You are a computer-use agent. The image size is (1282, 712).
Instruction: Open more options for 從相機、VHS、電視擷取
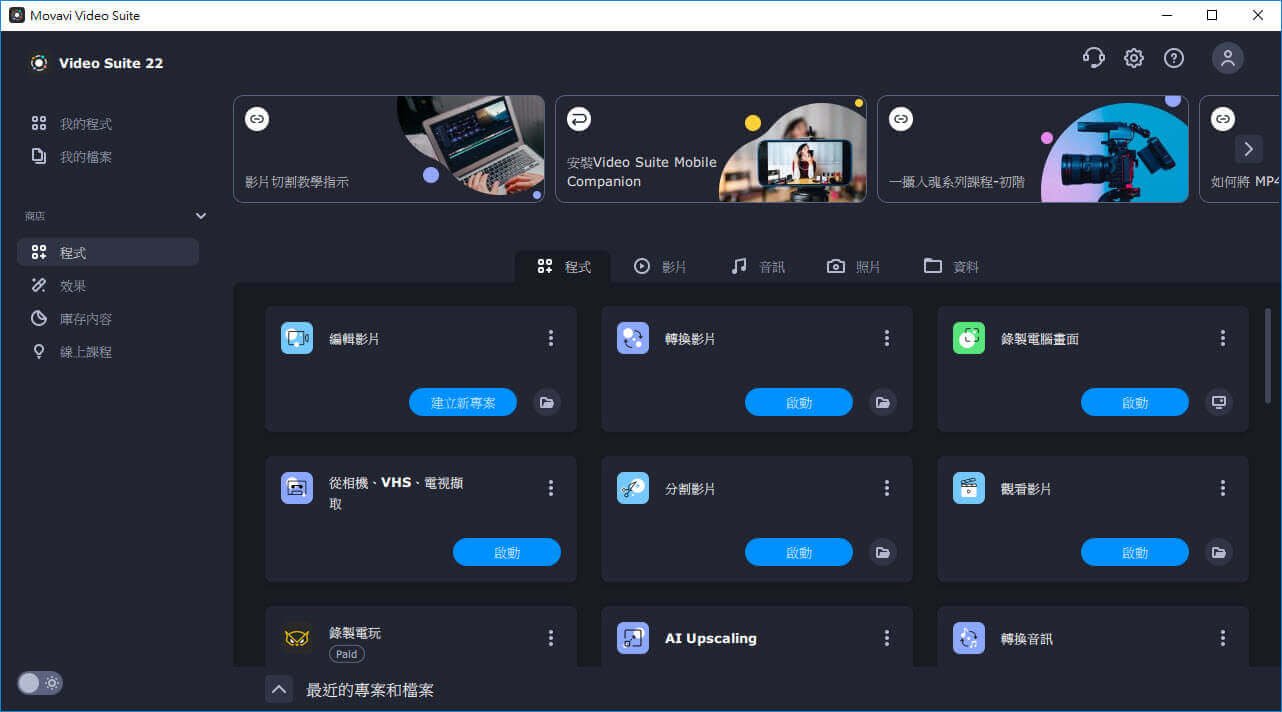pos(551,488)
